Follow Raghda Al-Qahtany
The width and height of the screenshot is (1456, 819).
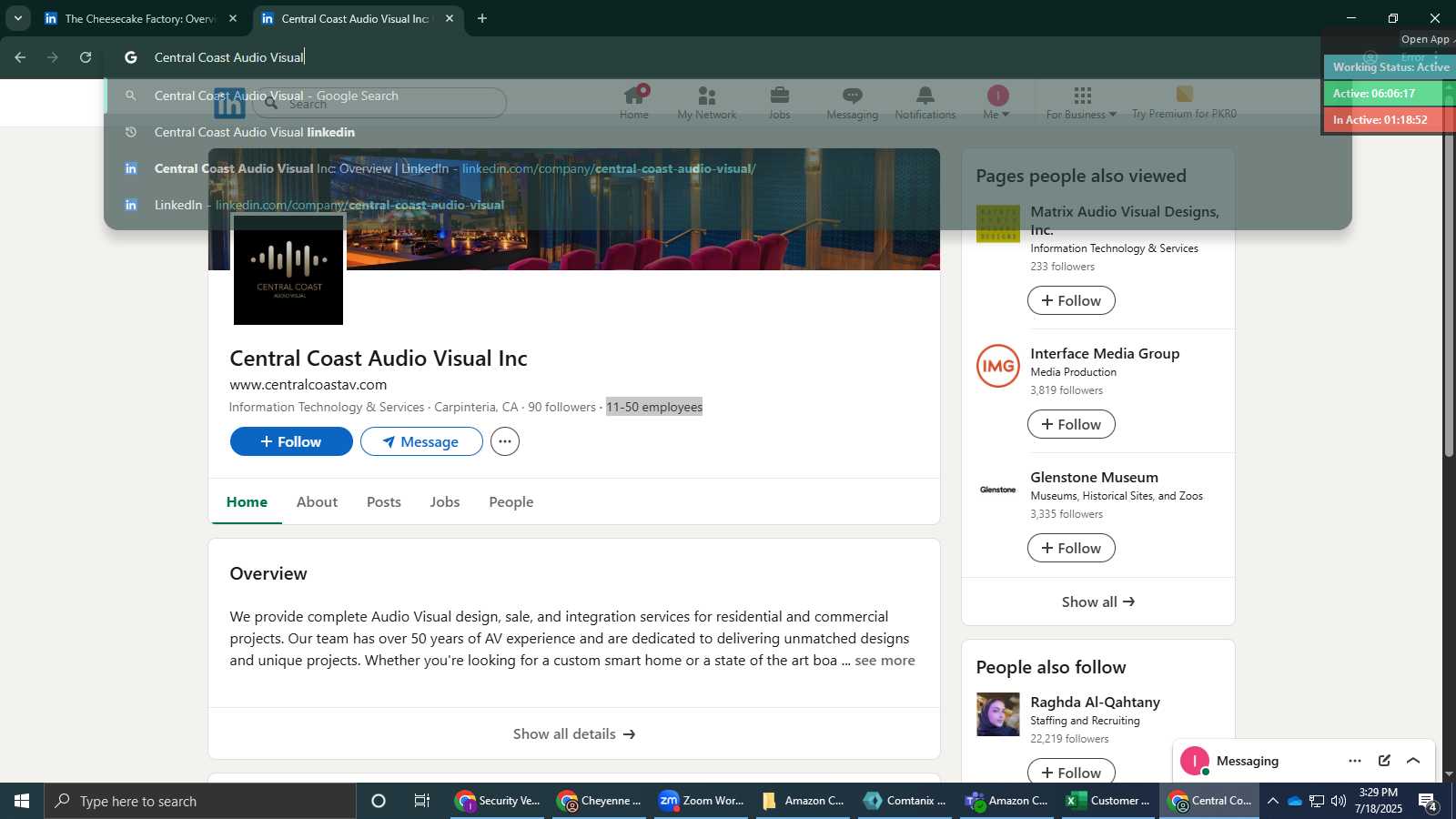pyautogui.click(x=1071, y=772)
